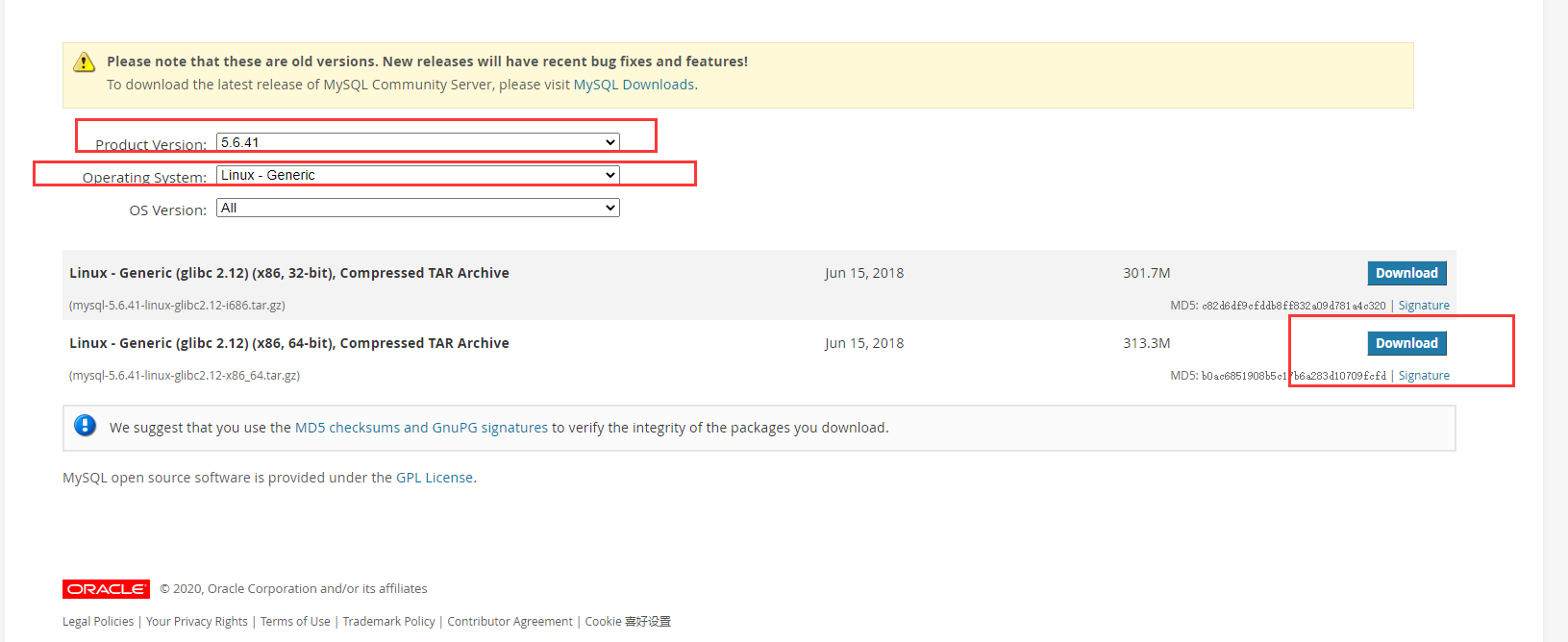Open the GPL License link
1568x642 pixels.
pos(435,478)
